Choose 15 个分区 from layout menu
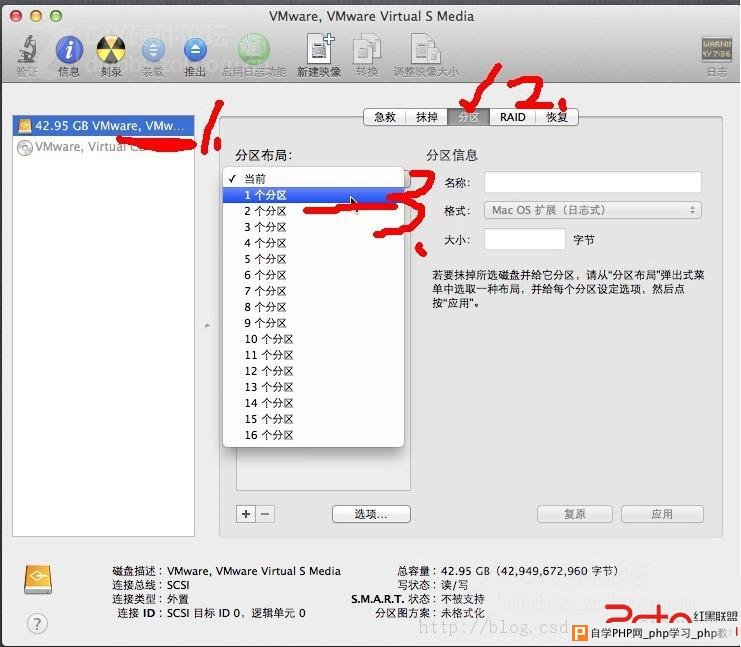 [313, 419]
